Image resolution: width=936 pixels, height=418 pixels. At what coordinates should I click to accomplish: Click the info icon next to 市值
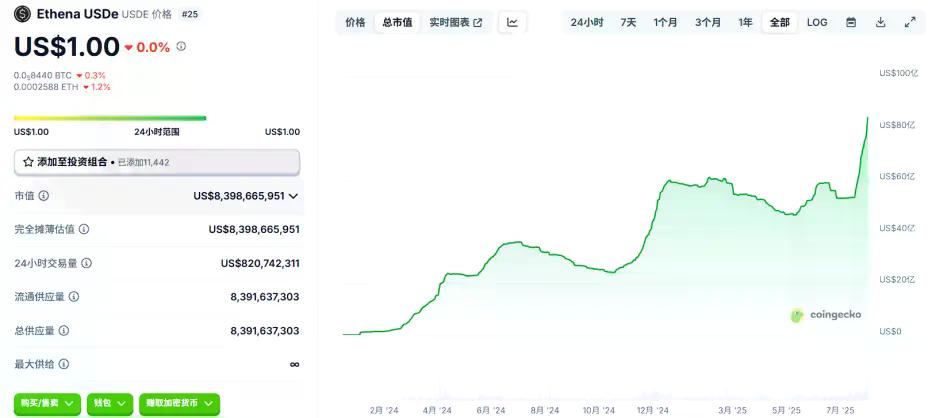click(44, 196)
